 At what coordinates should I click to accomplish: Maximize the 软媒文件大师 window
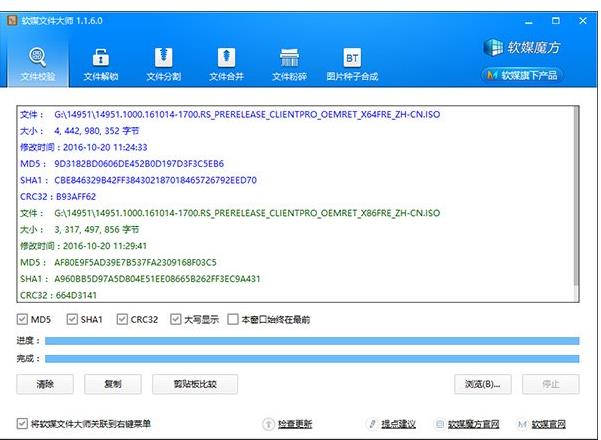coord(556,21)
